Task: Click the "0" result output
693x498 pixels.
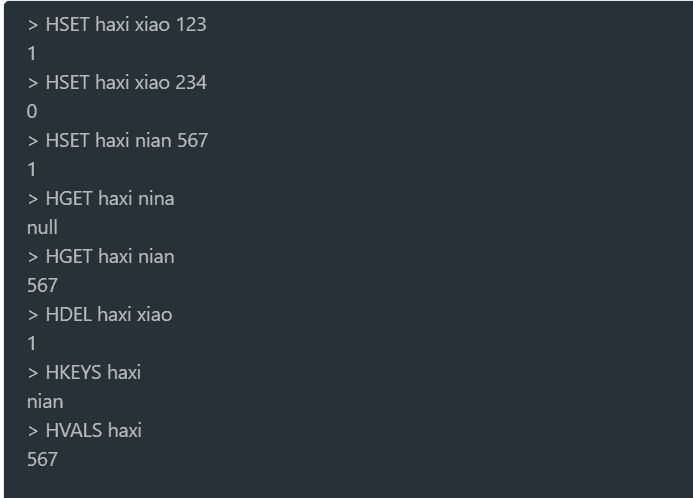Action: (32, 112)
